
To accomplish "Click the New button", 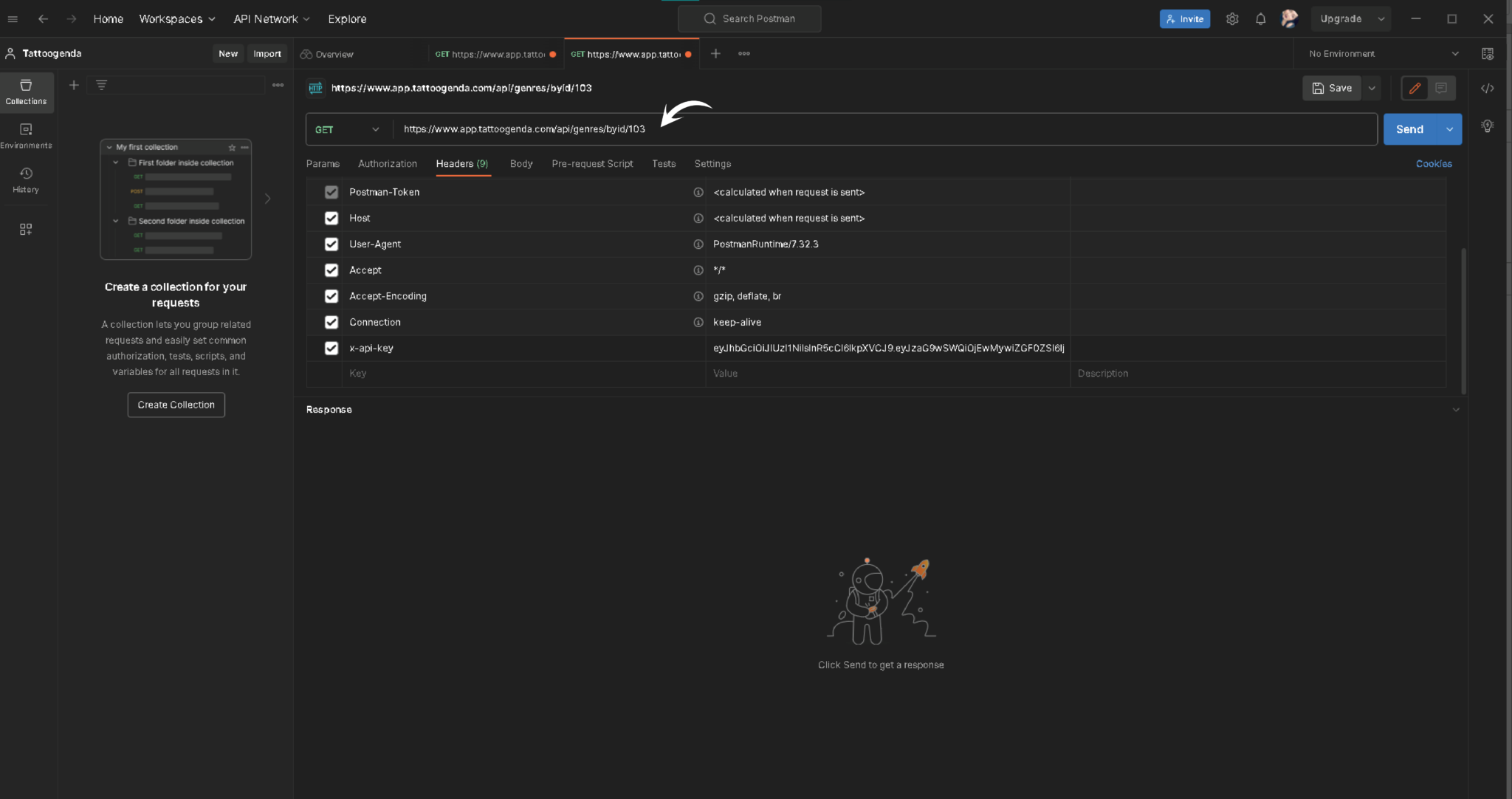I will click(228, 54).
